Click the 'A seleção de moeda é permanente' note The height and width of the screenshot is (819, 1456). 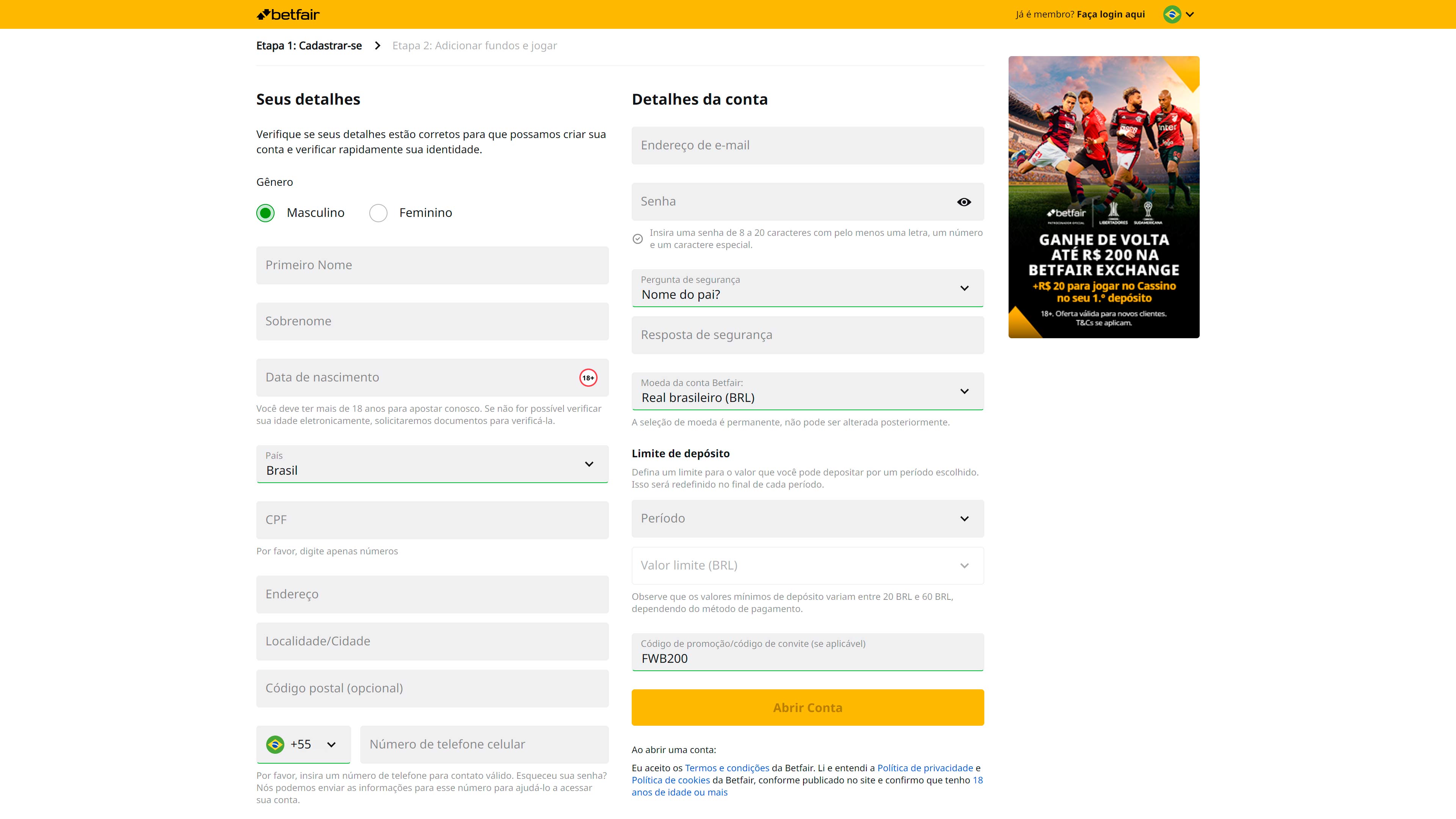click(791, 422)
